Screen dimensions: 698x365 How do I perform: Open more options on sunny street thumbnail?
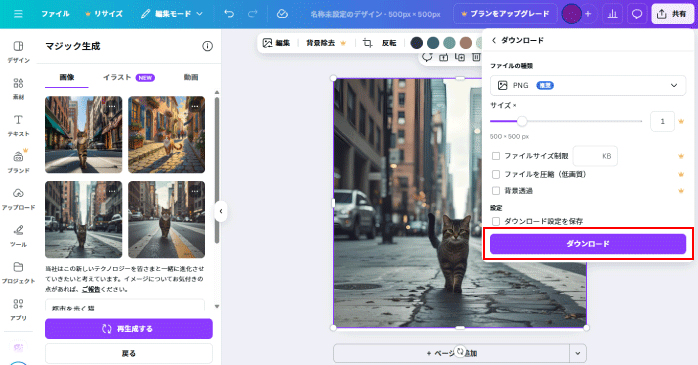(x=112, y=106)
